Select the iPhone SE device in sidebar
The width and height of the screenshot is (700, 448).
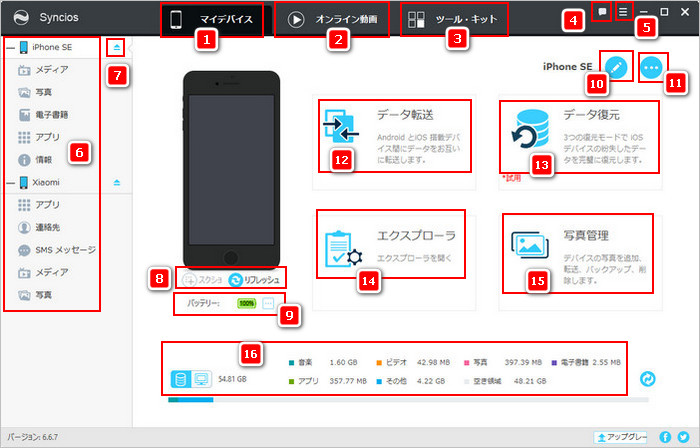tap(46, 47)
